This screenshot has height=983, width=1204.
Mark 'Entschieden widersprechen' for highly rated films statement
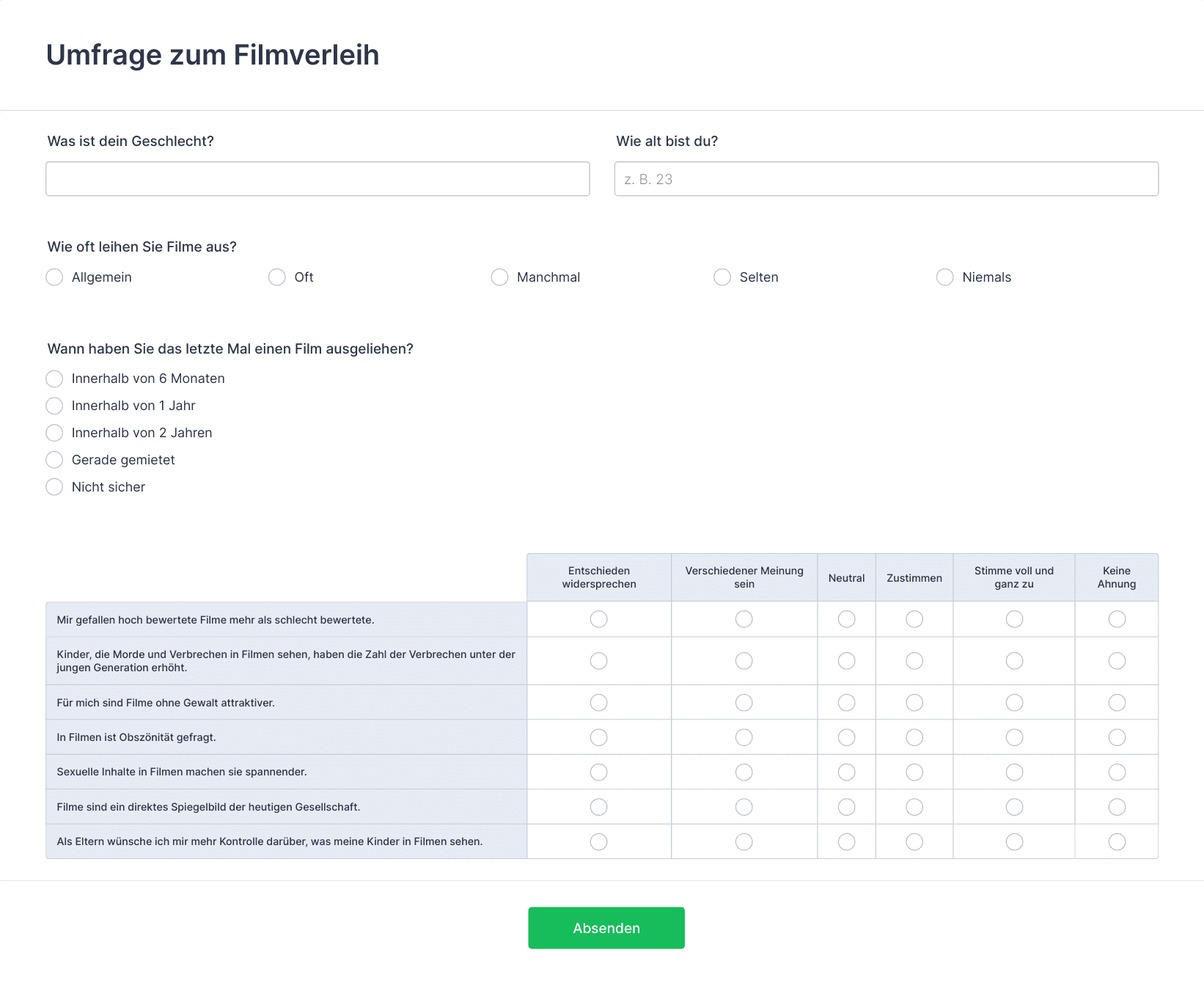(x=598, y=619)
